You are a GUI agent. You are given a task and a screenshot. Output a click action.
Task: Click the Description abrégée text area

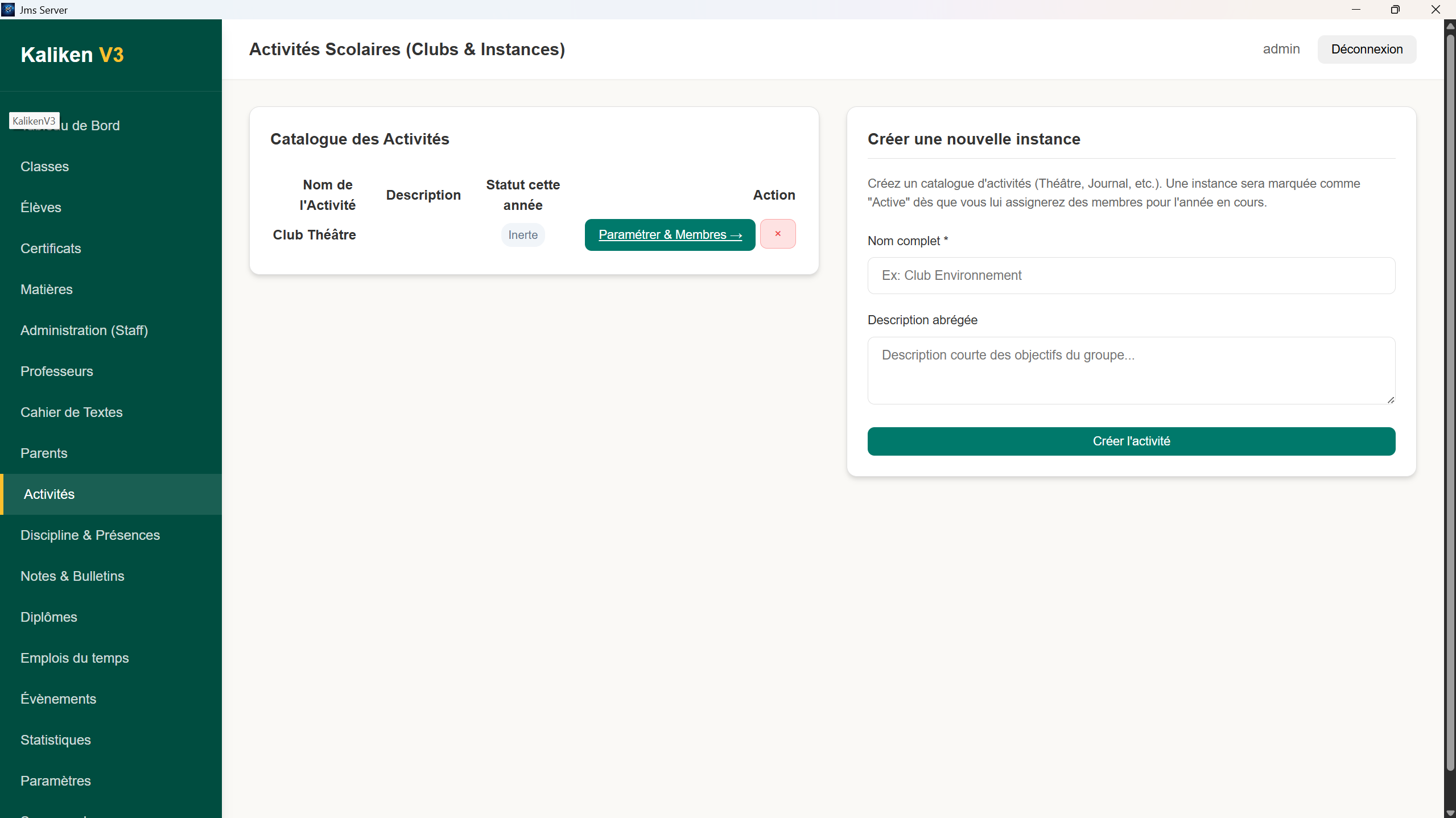click(x=1131, y=370)
